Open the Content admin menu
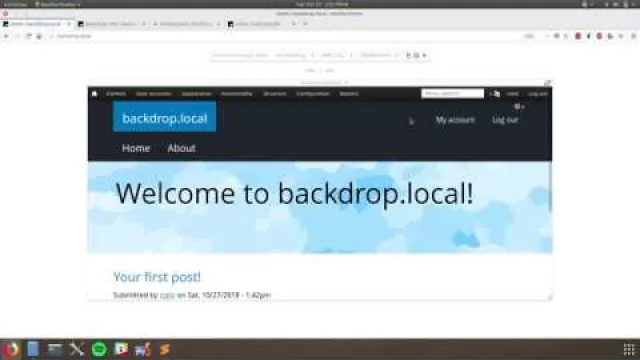Screen dimensions: 640x360 116,94
